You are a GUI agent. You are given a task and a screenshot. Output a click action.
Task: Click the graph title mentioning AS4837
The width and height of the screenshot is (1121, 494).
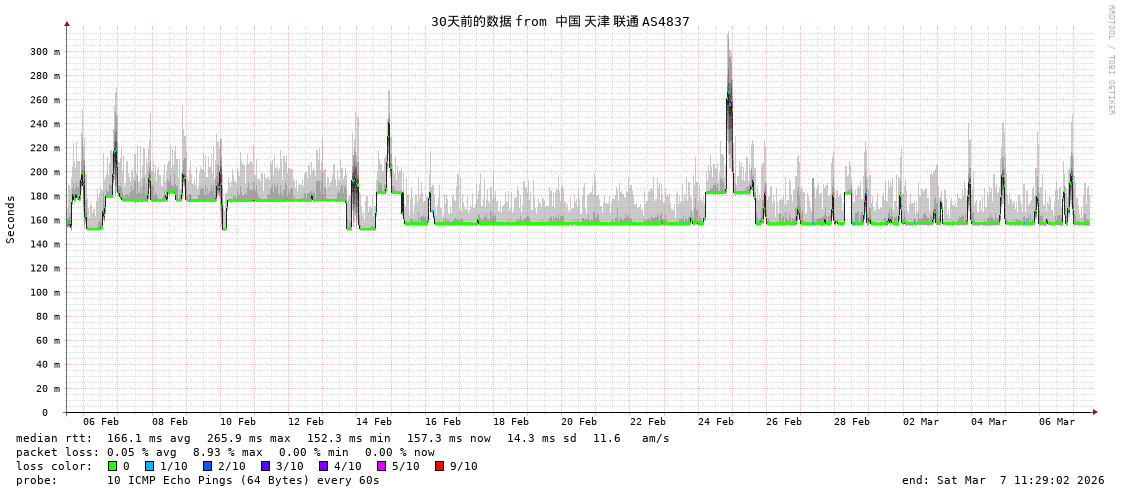pos(560,21)
